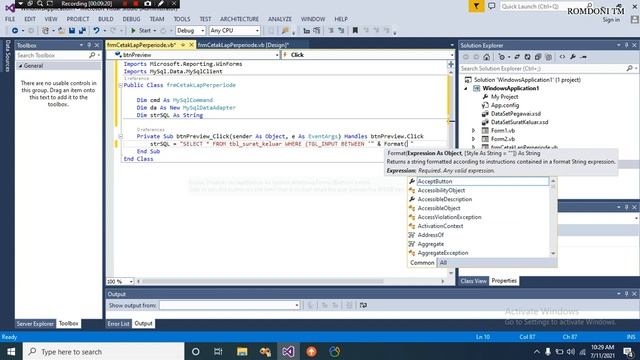Click the Open File toolbar icon
Viewport: 640px width, 360px height.
pos(61,31)
